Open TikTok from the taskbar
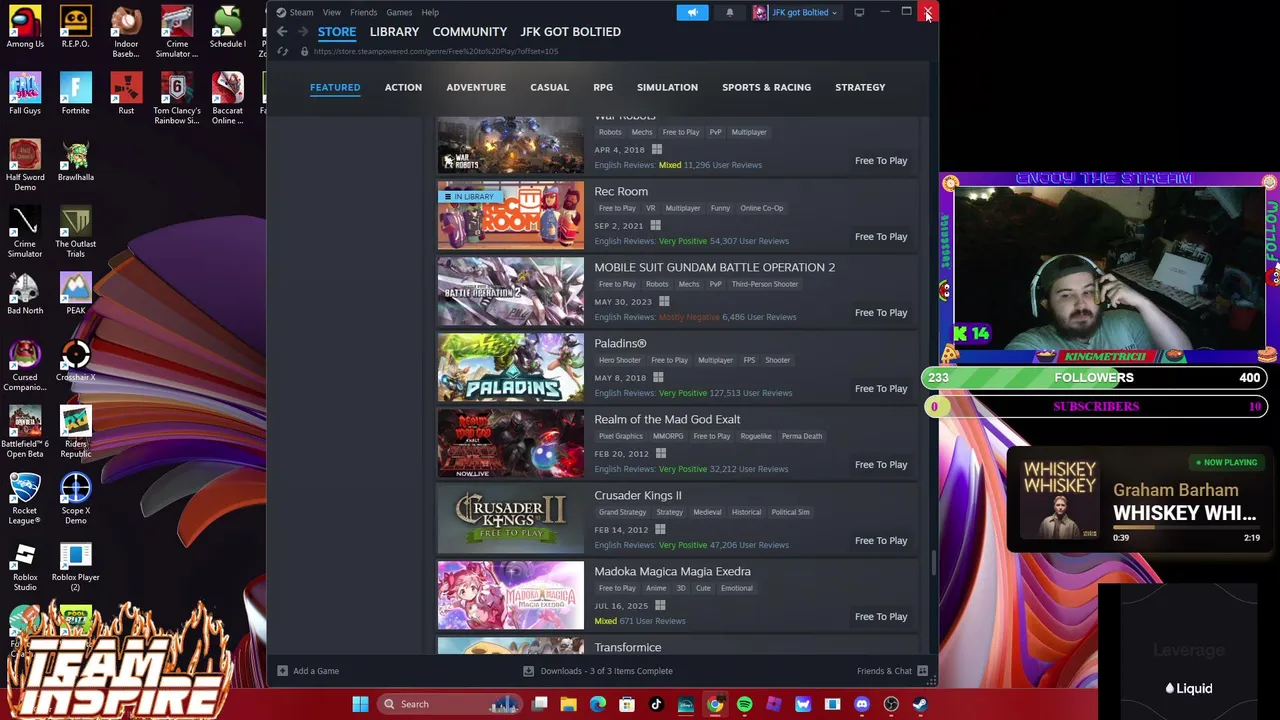The image size is (1280, 720). click(x=656, y=704)
